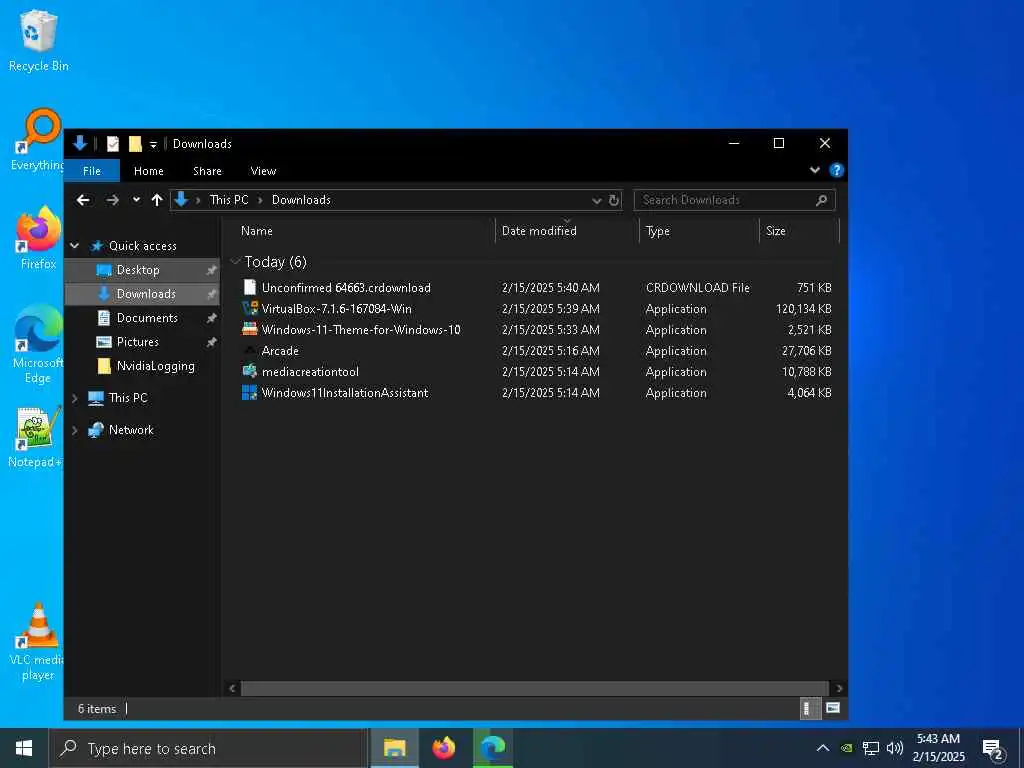Expand the Network tree node
This screenshot has height=768, width=1024.
click(74, 430)
